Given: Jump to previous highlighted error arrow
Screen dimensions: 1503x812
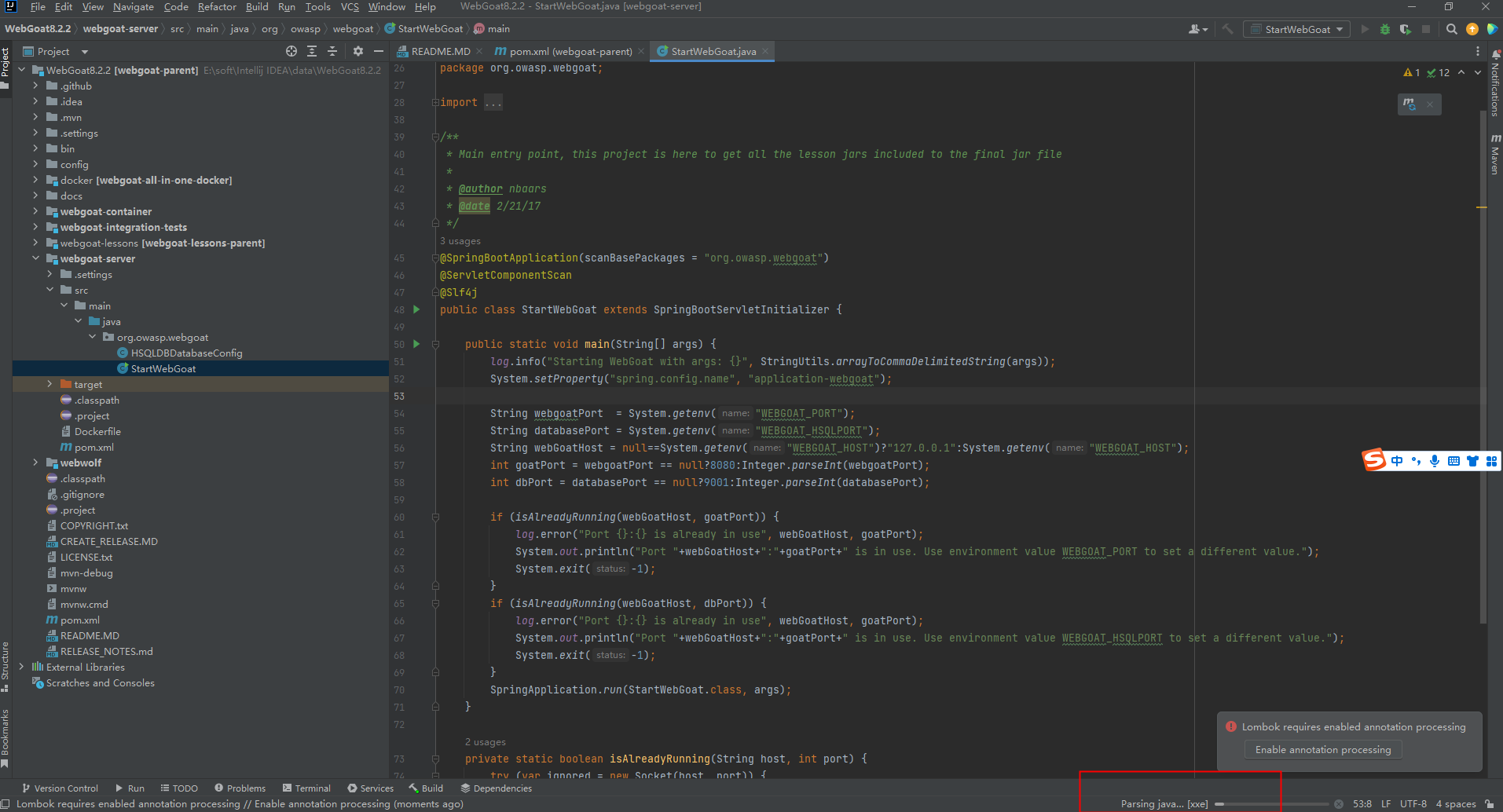Looking at the screenshot, I should coord(1461,72).
